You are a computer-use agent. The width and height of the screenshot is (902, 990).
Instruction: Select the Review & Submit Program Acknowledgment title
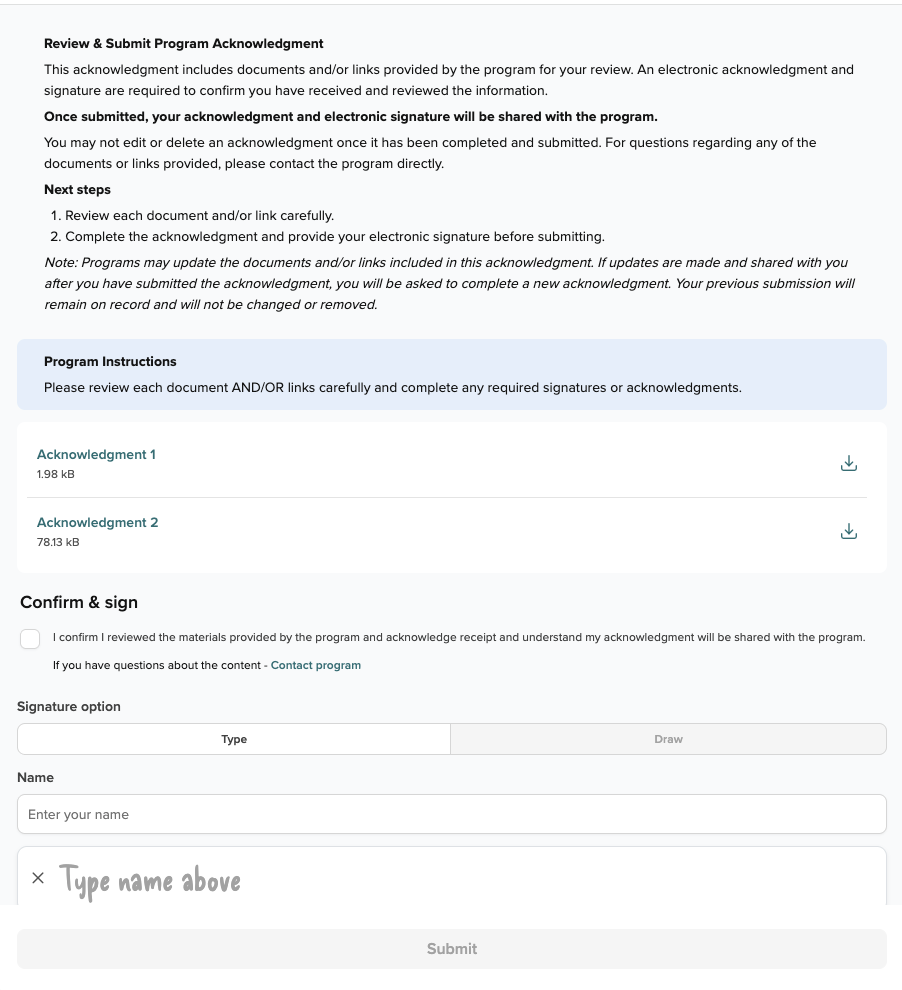(184, 44)
